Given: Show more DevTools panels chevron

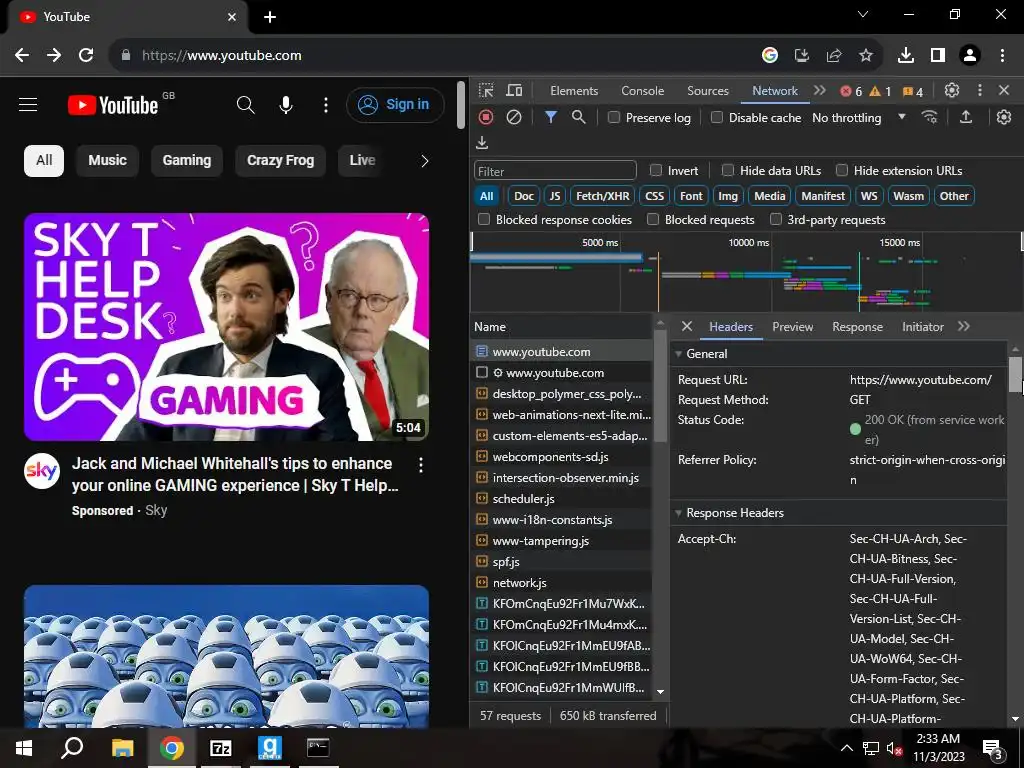Looking at the screenshot, I should (x=820, y=90).
